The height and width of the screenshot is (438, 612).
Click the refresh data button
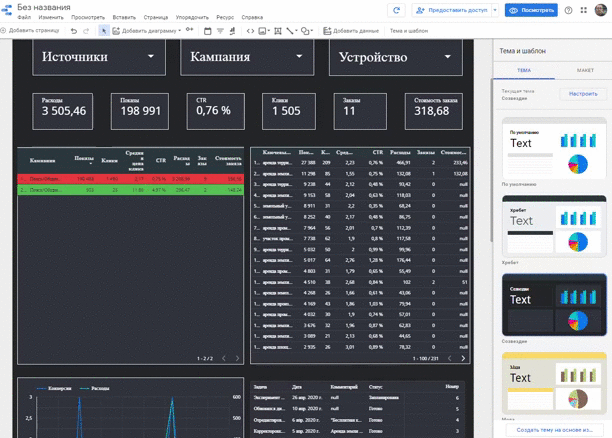click(x=397, y=10)
